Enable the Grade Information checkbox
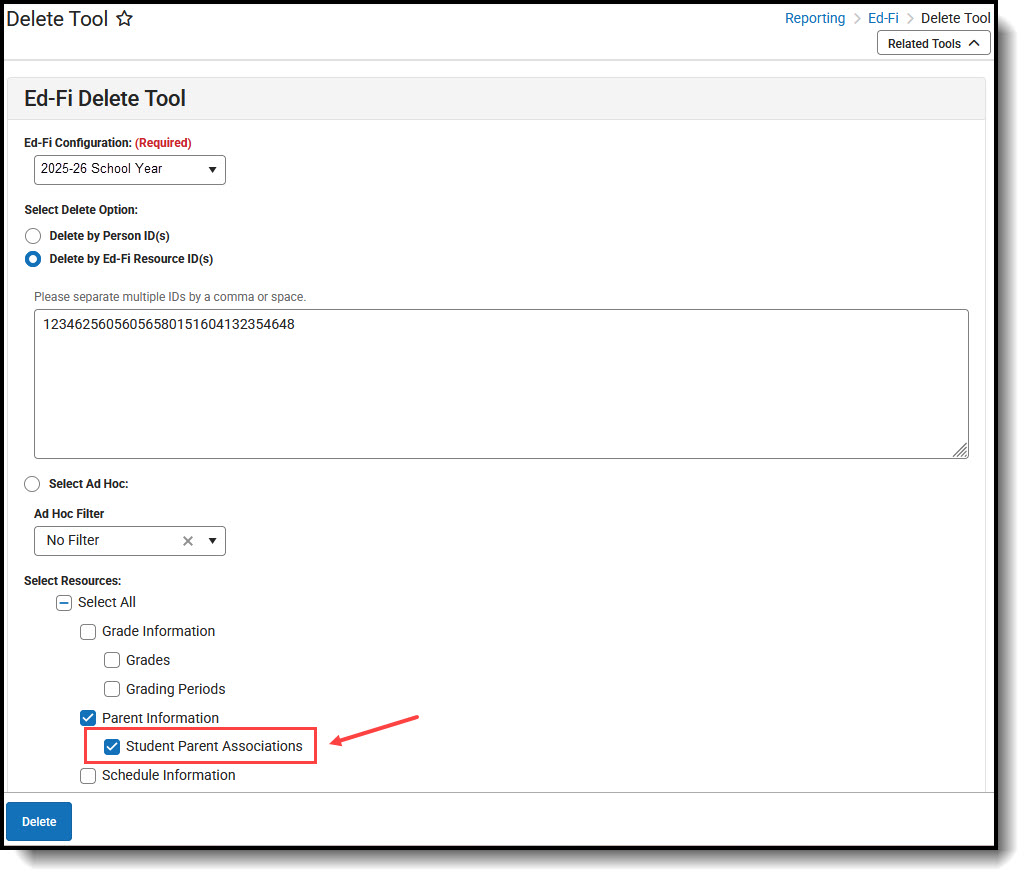Image resolution: width=1032 pixels, height=884 pixels. [x=88, y=631]
